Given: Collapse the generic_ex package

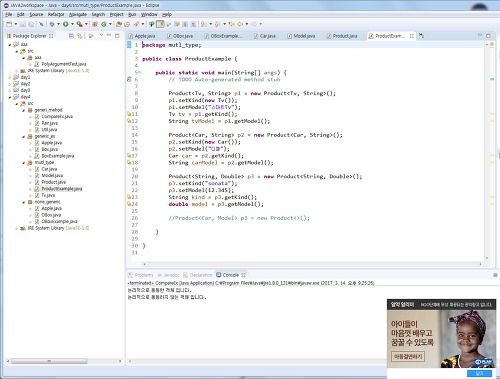Looking at the screenshot, I should coord(23,136).
